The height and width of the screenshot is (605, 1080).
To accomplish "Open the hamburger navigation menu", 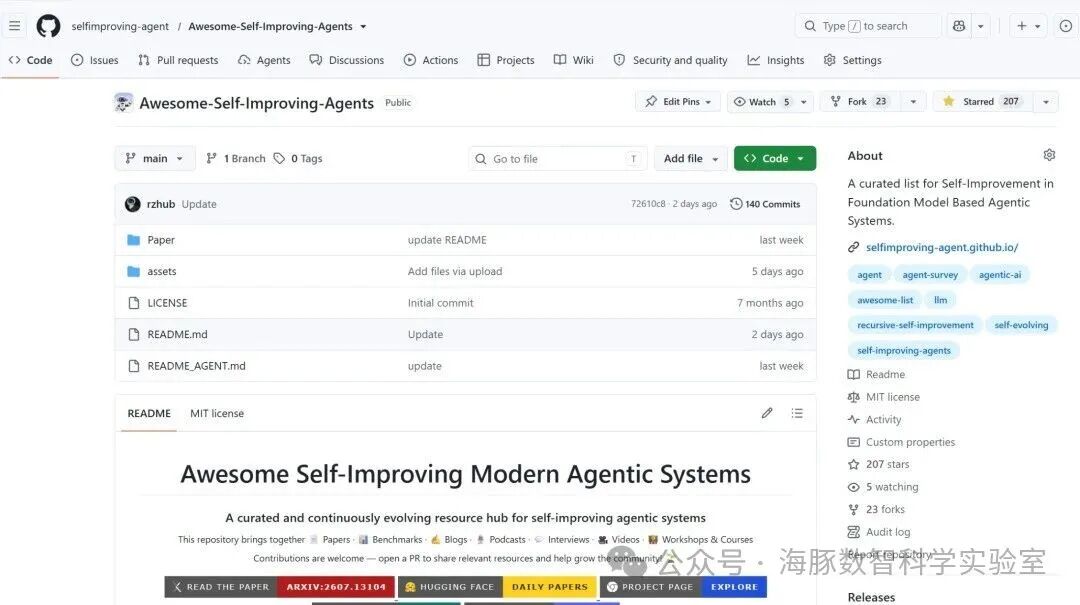I will (14, 26).
